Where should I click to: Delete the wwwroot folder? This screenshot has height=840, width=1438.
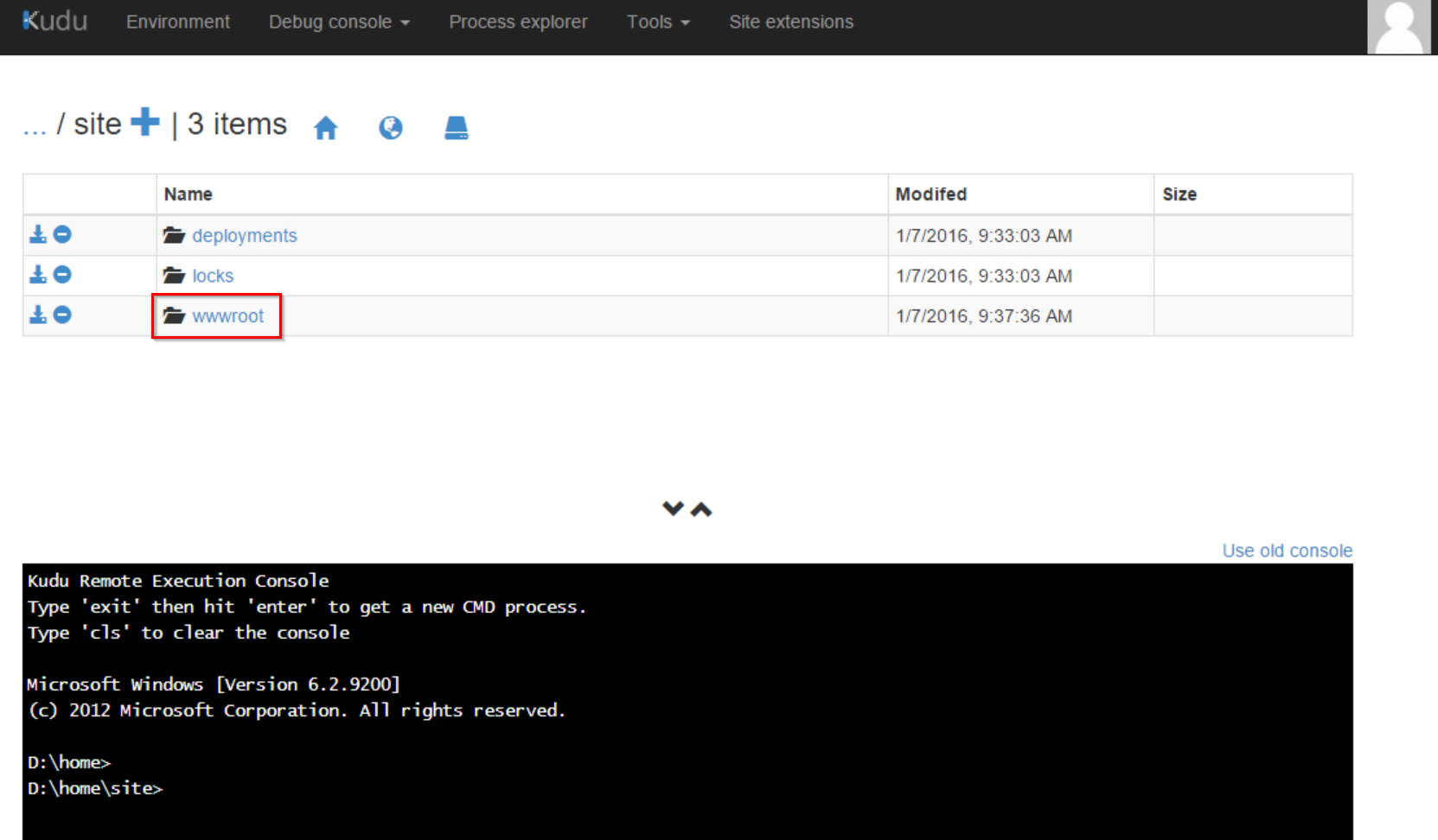coord(62,315)
